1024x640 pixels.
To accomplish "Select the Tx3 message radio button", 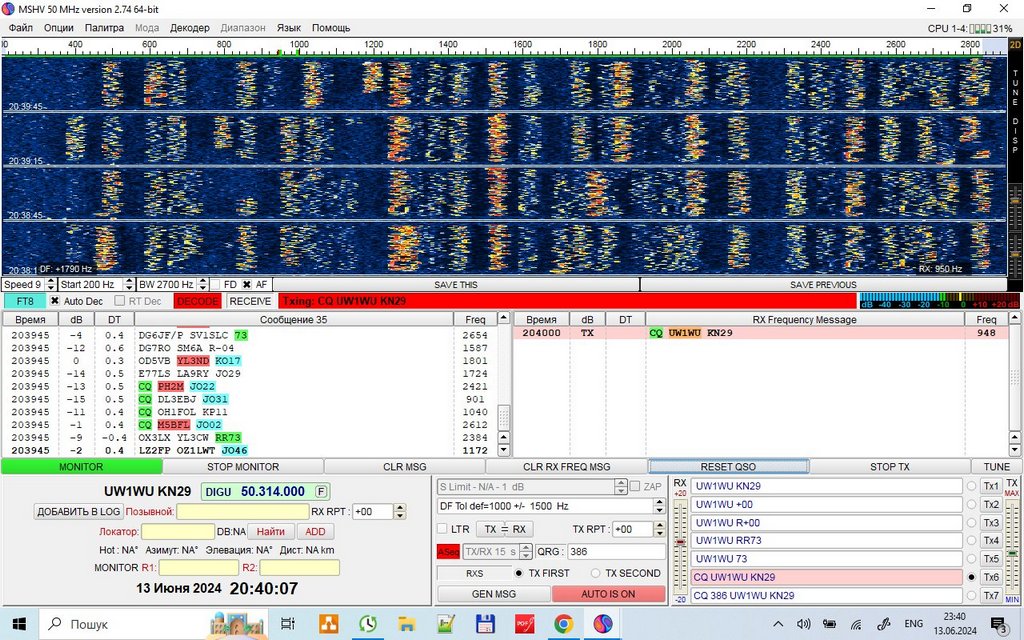I will (972, 522).
